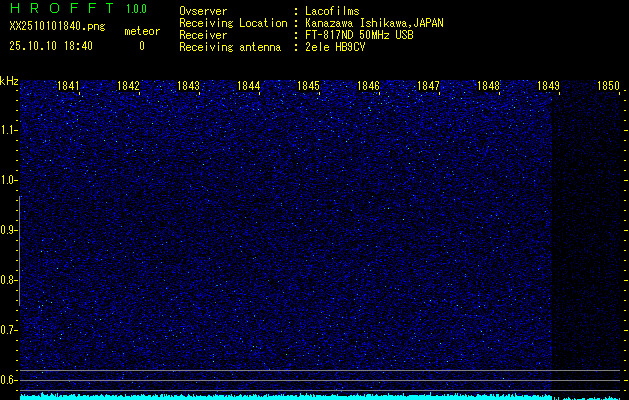Click the 1841 time marker
Image resolution: width=629 pixels, height=400 pixels.
(69, 86)
